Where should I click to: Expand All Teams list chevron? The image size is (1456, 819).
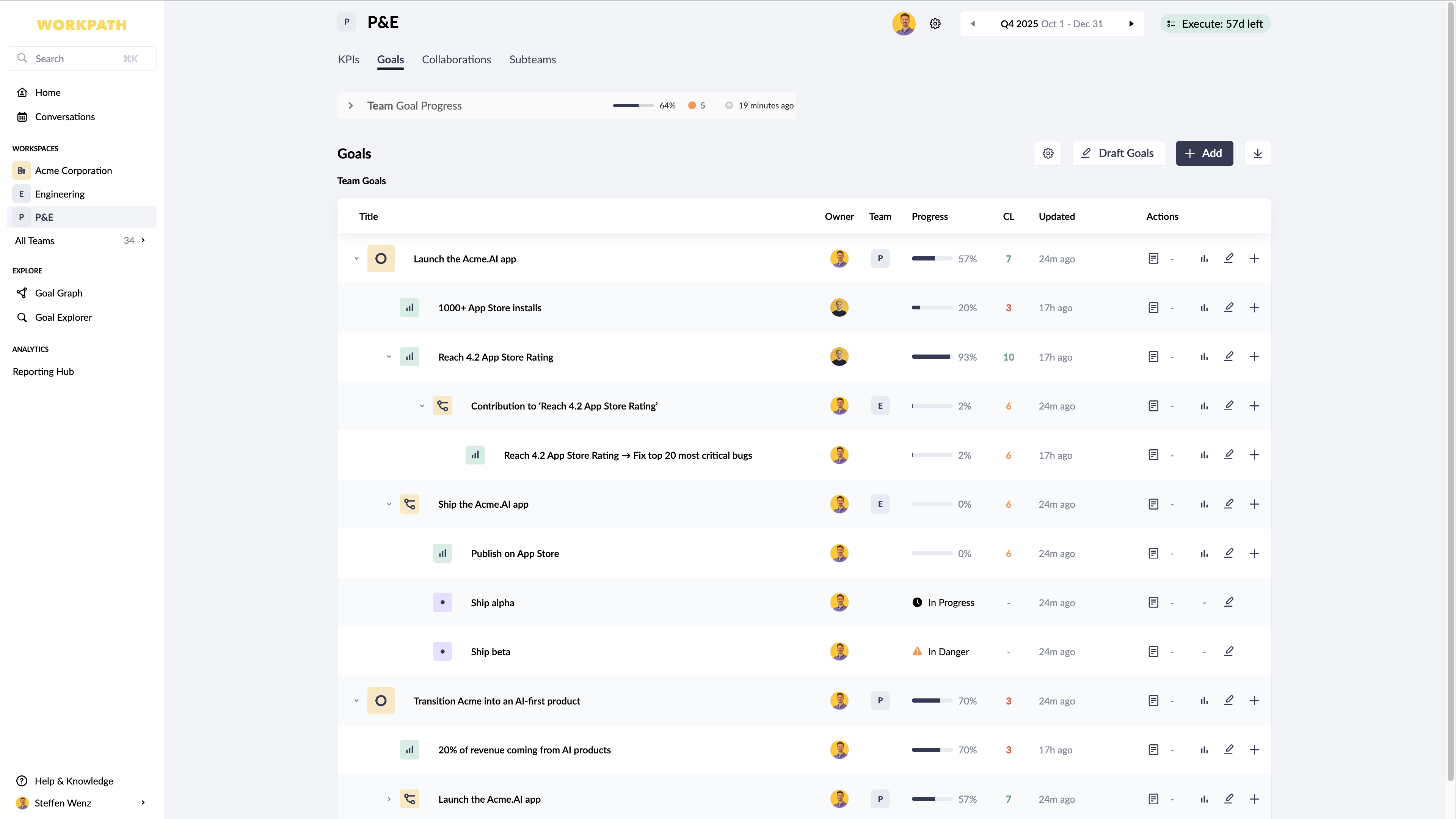tap(143, 240)
